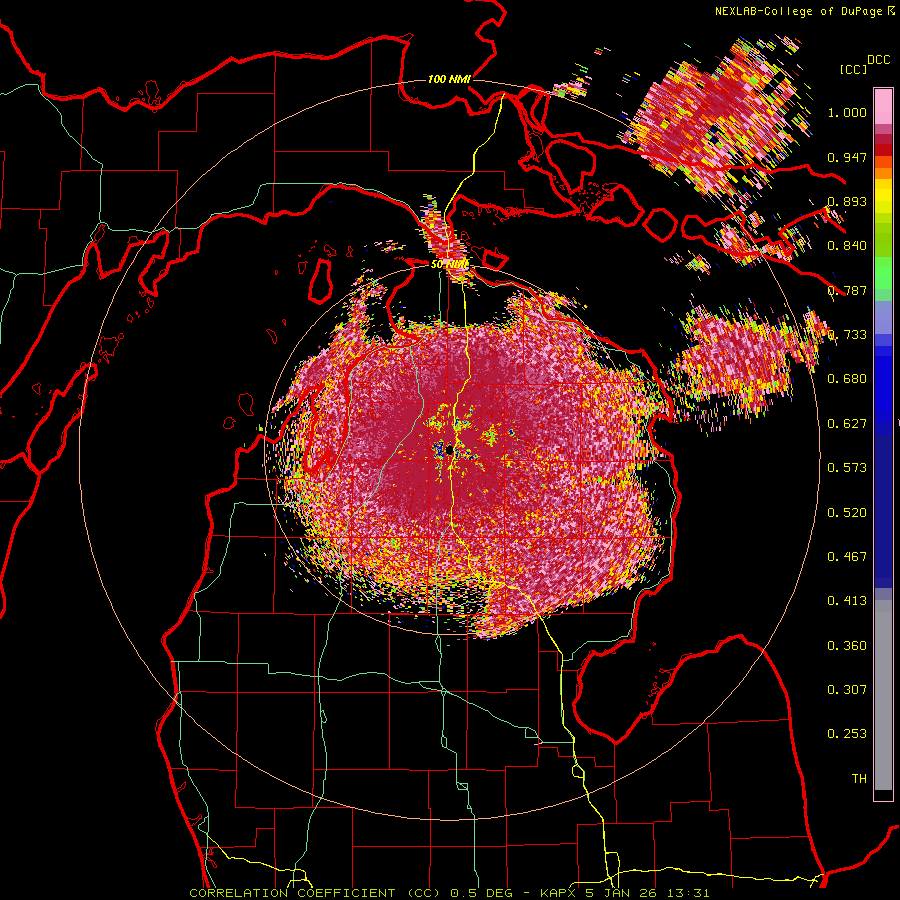Click the TH label on the legend

point(859,779)
